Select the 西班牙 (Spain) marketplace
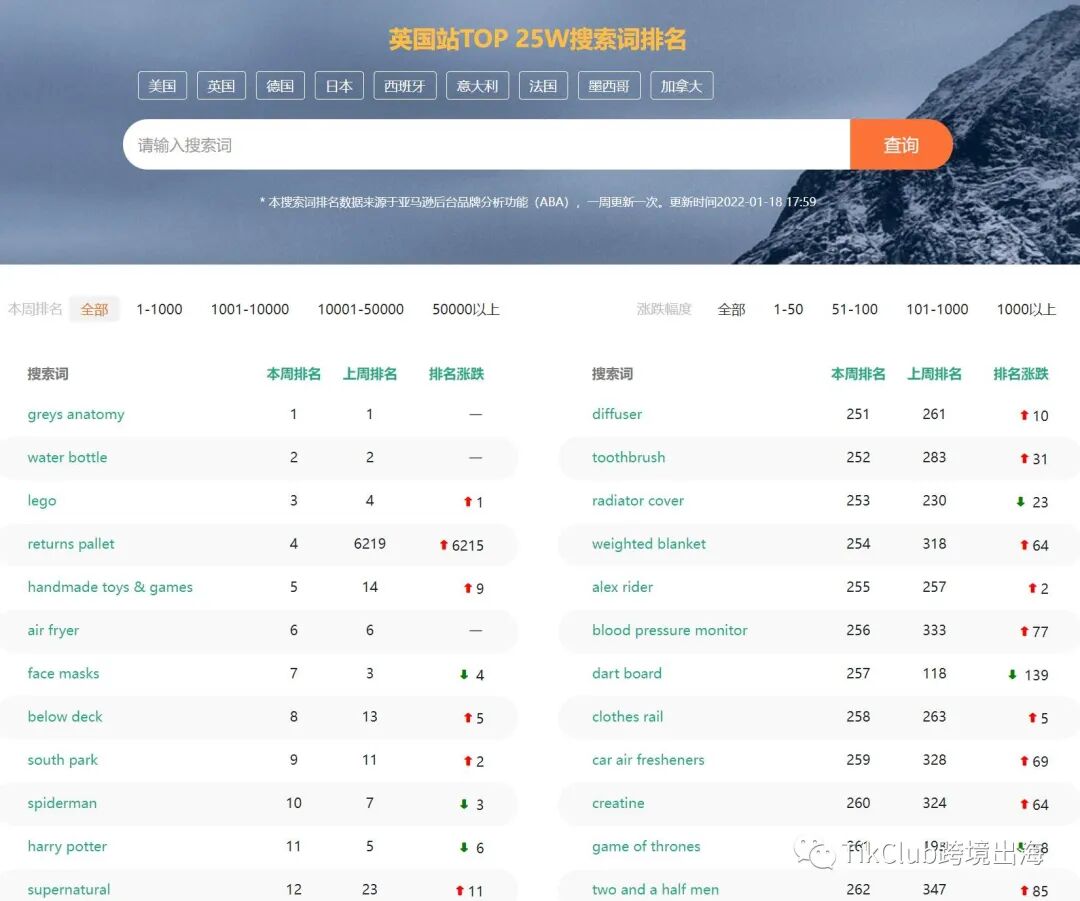 coord(404,85)
